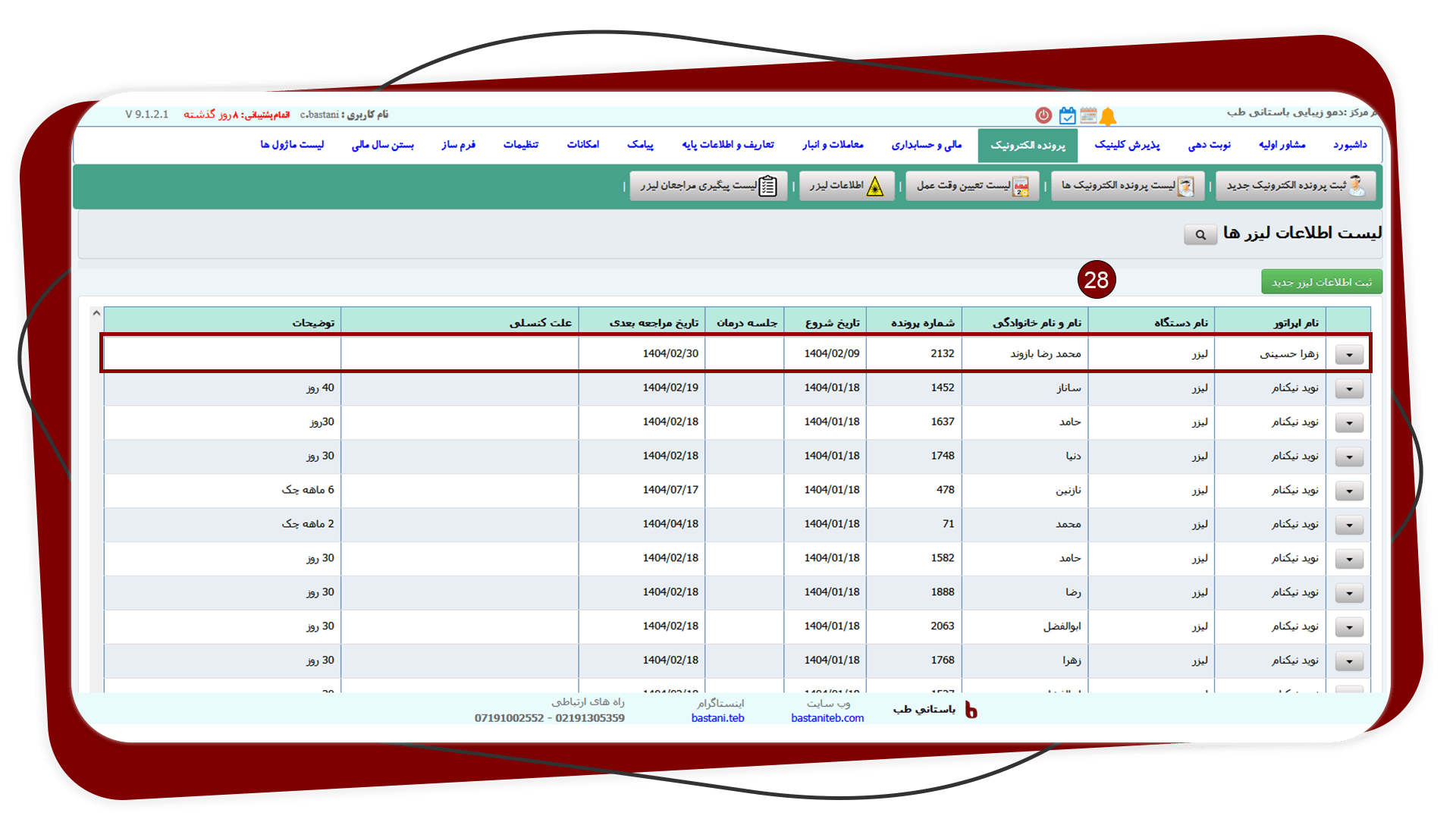This screenshot has height=819, width=1456.
Task: Click لیست تعیین وقت عمل button
Action: click(972, 186)
